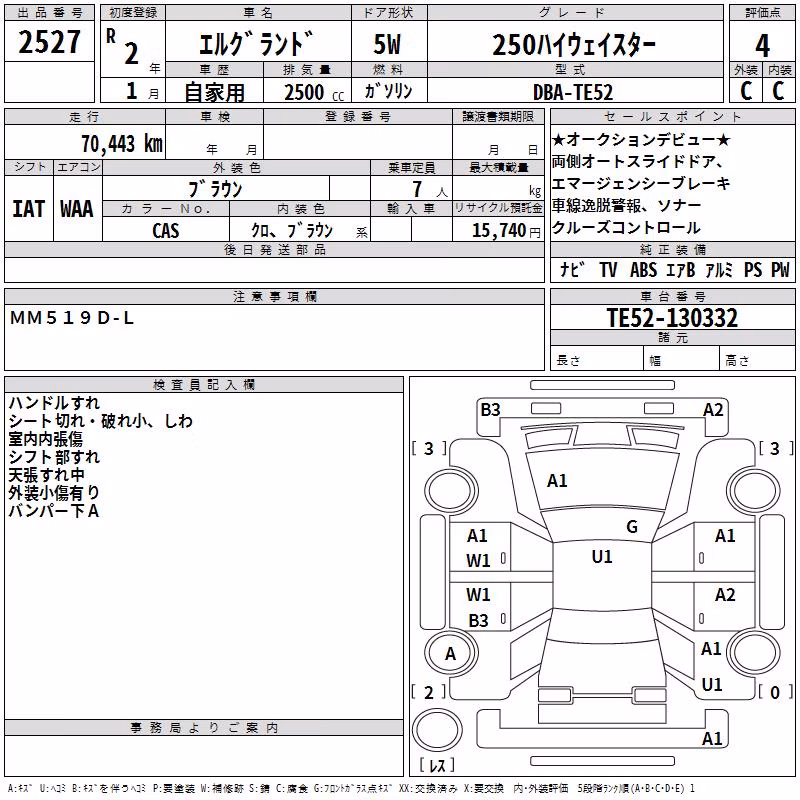The width and height of the screenshot is (800, 800).
Task: Select the fuel type ガソリン
Action: click(x=388, y=91)
